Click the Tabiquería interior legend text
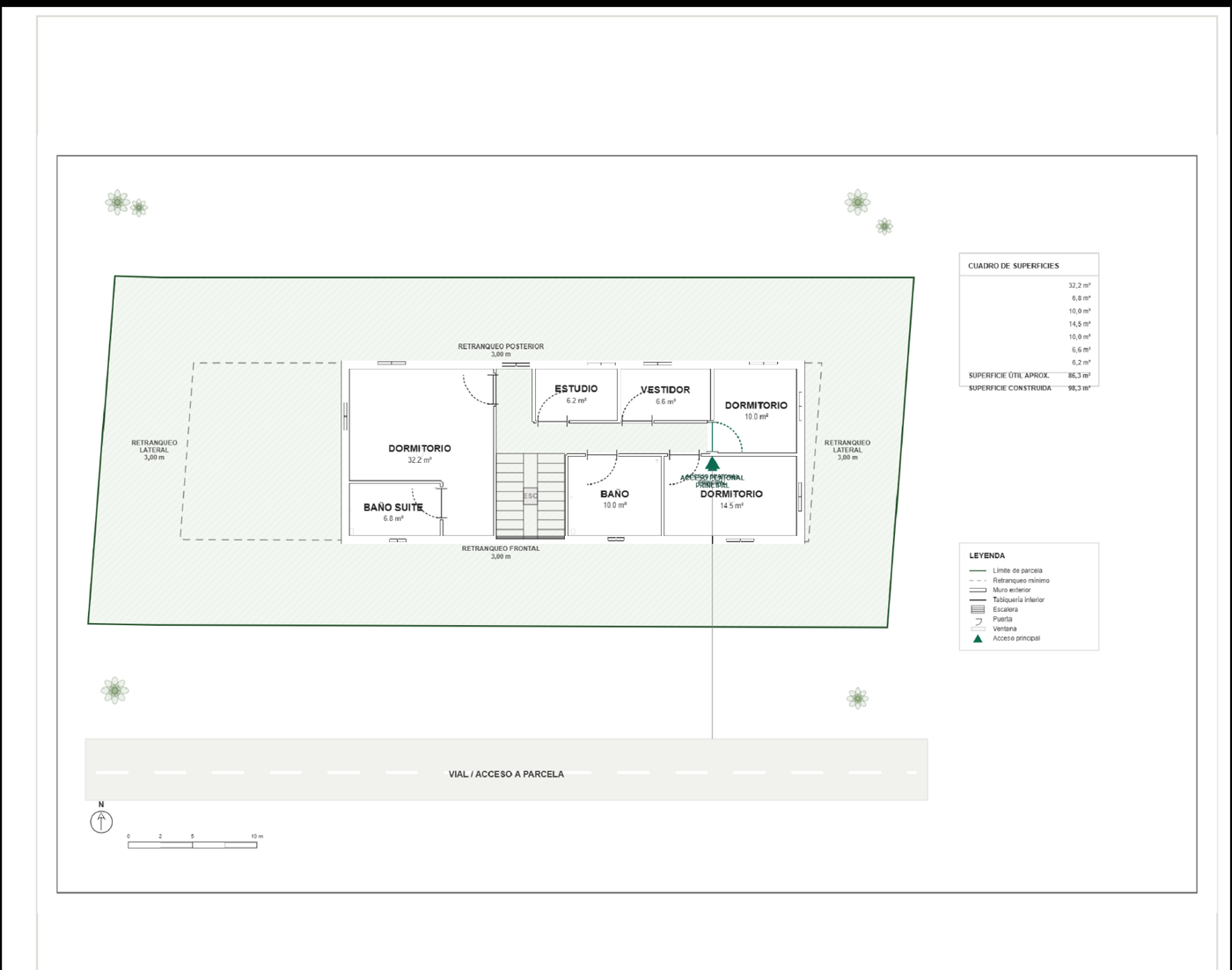This screenshot has width=1232, height=970. (x=1018, y=599)
